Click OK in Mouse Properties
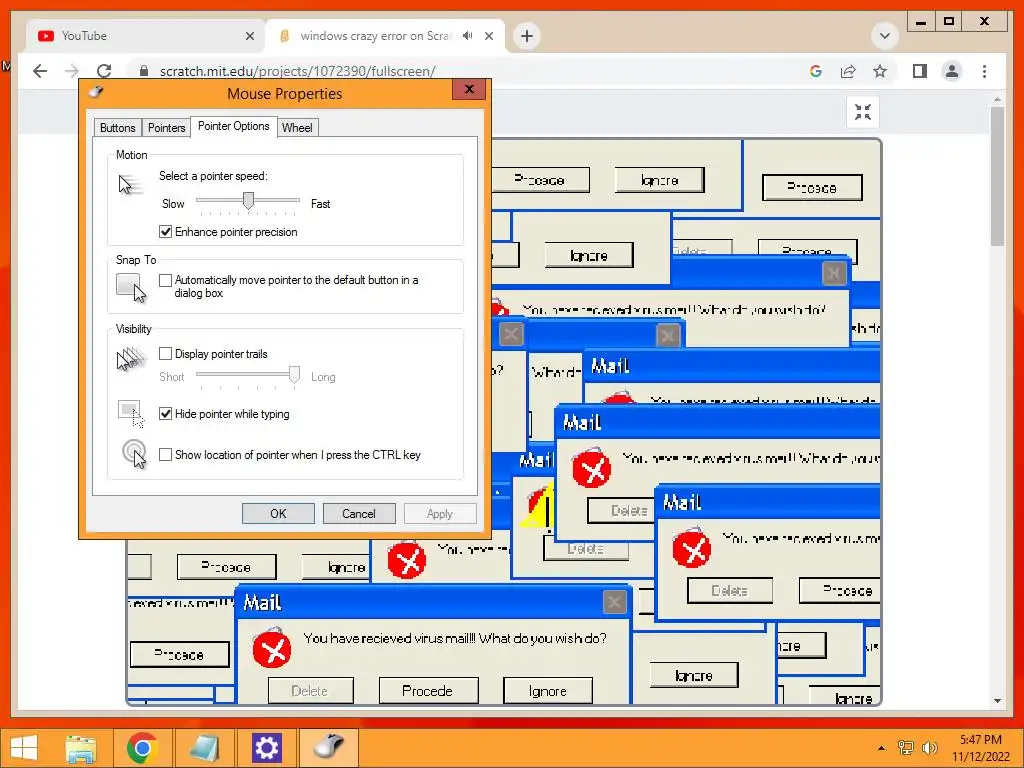Viewport: 1024px width, 768px height. click(278, 514)
